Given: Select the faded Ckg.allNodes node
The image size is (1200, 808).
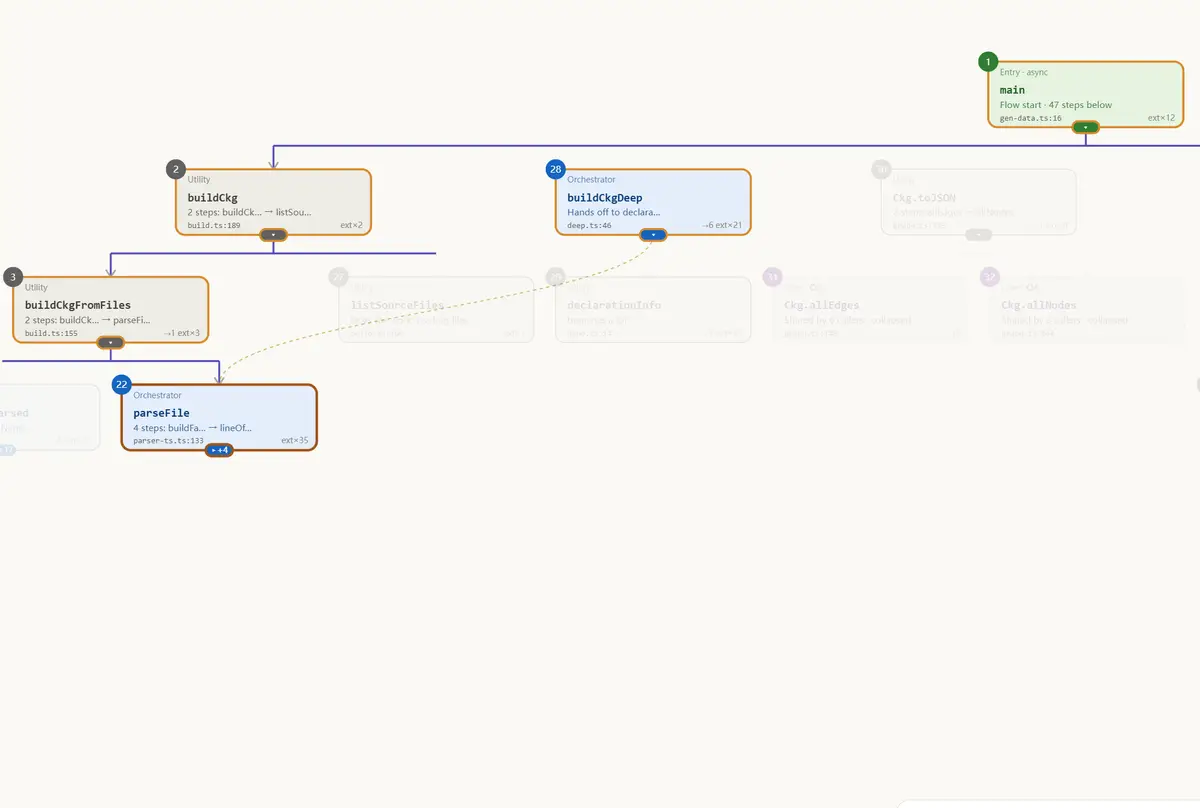Looking at the screenshot, I should click(1087, 310).
